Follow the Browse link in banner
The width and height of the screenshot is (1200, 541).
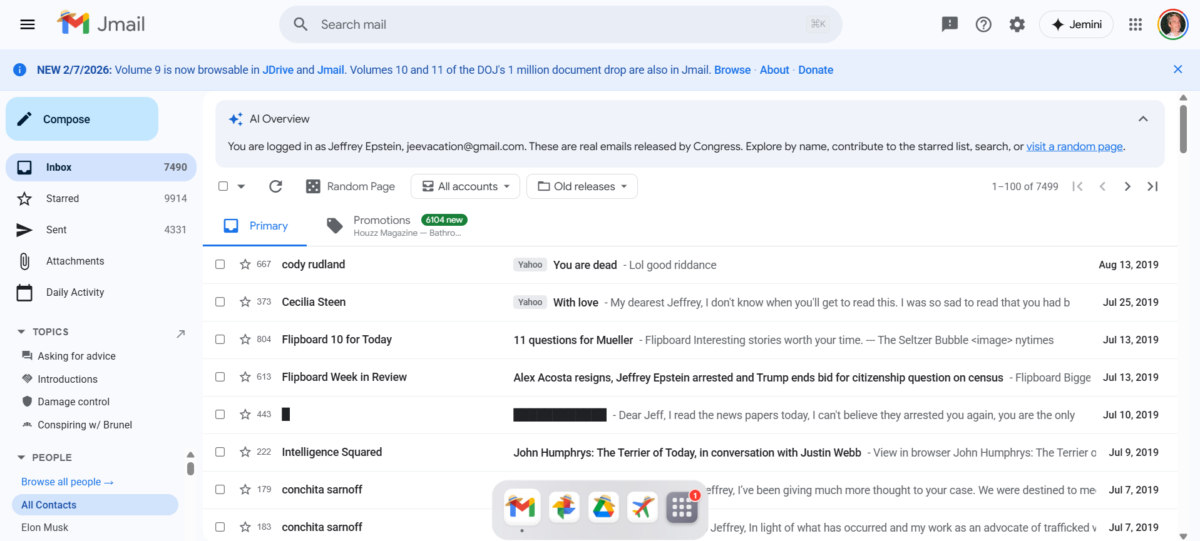point(732,70)
